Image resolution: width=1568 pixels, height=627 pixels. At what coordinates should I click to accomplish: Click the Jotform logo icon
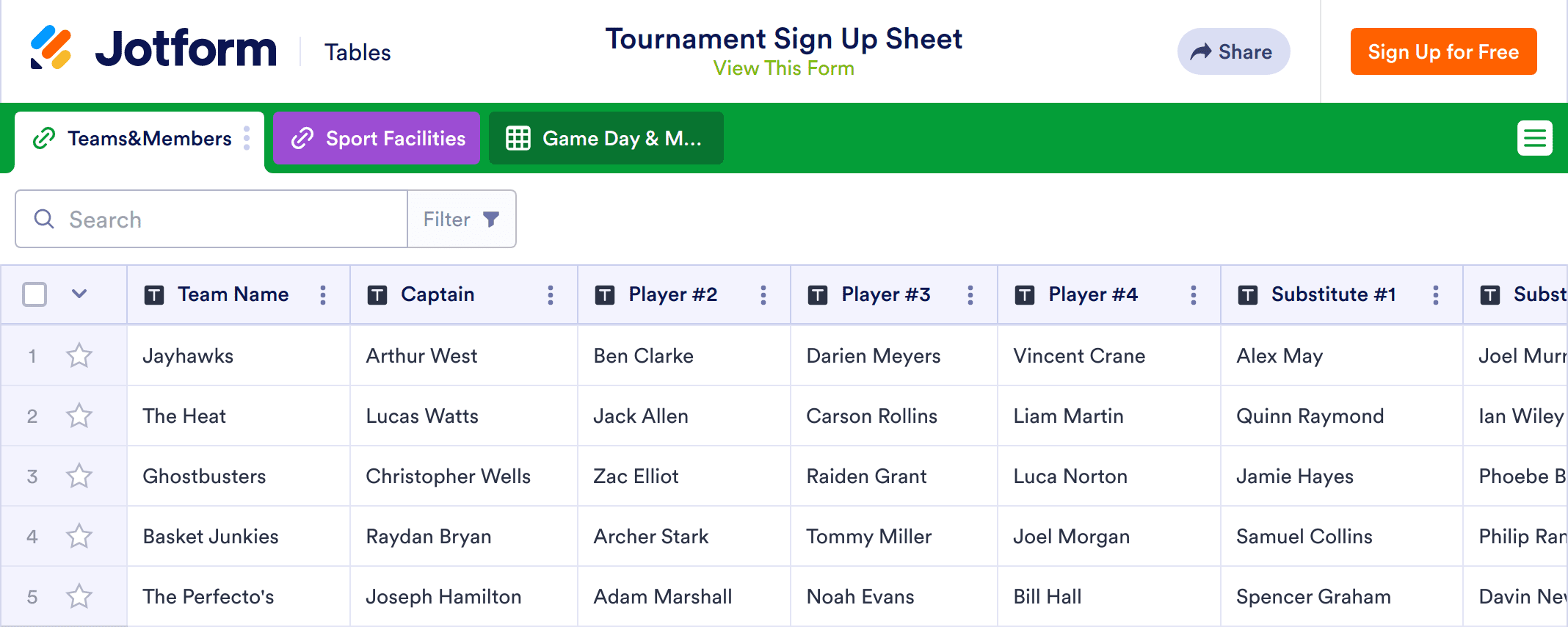pos(51,48)
